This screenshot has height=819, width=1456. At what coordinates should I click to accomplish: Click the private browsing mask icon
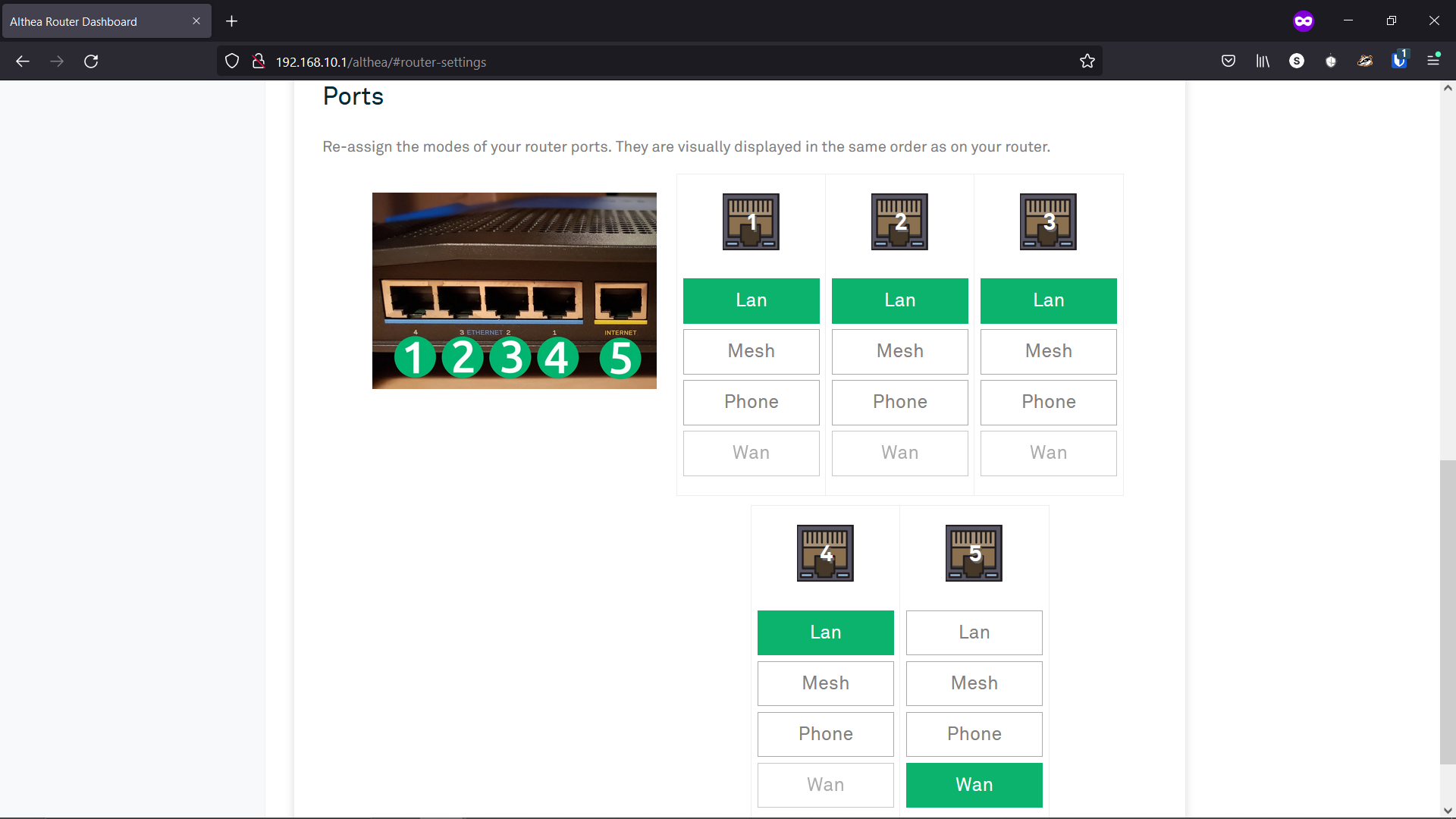[x=1304, y=21]
